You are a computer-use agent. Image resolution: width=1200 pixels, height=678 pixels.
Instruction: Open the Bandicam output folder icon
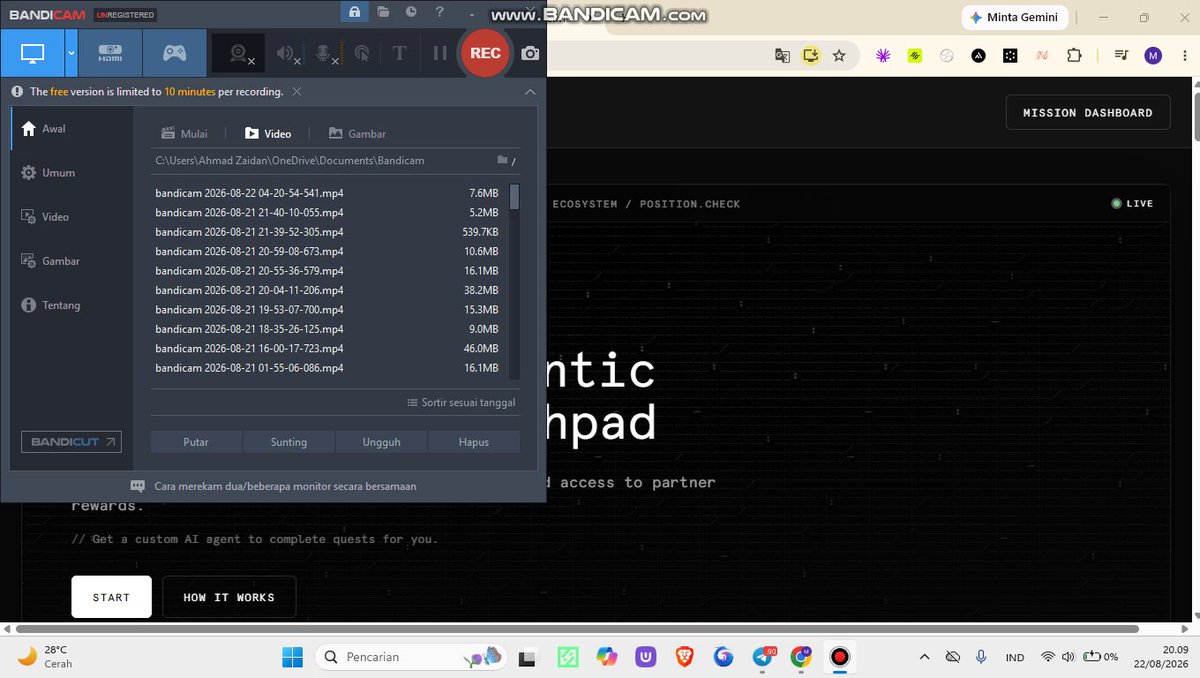pos(384,12)
